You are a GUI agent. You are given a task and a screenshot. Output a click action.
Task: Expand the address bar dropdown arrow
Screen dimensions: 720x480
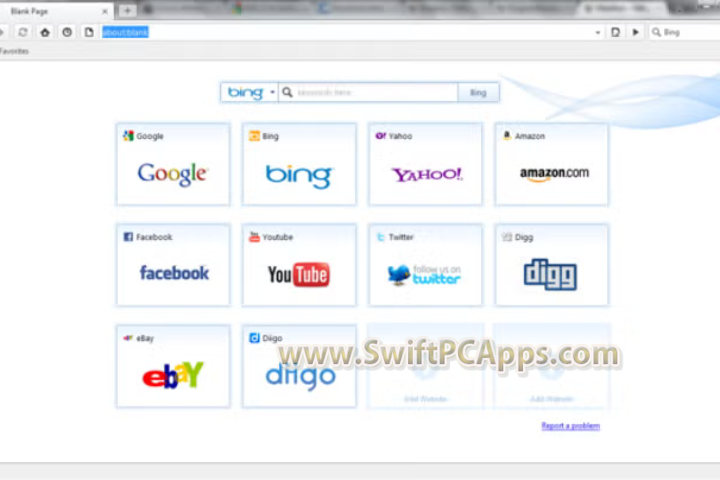[x=598, y=33]
